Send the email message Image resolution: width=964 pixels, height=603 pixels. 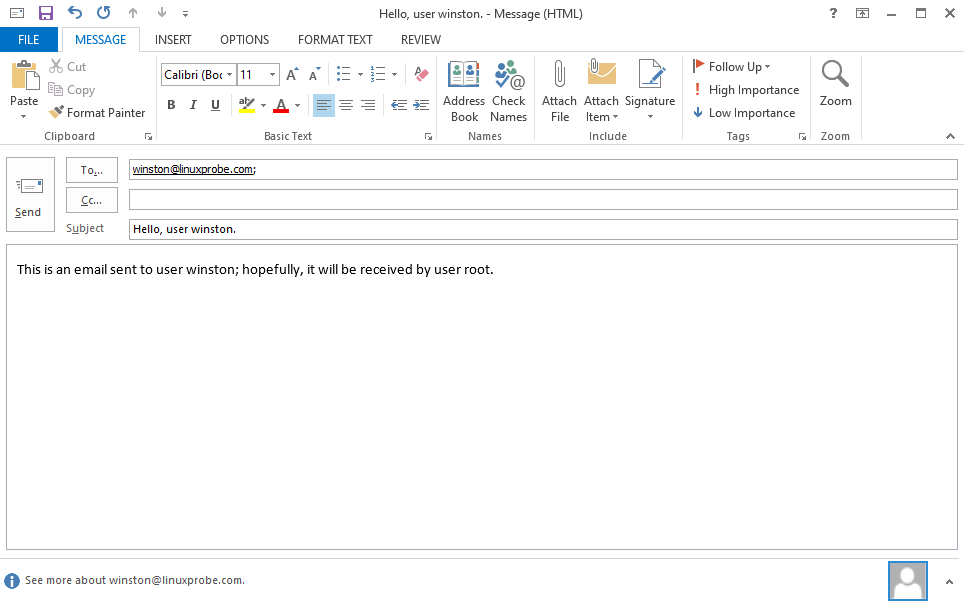click(29, 195)
